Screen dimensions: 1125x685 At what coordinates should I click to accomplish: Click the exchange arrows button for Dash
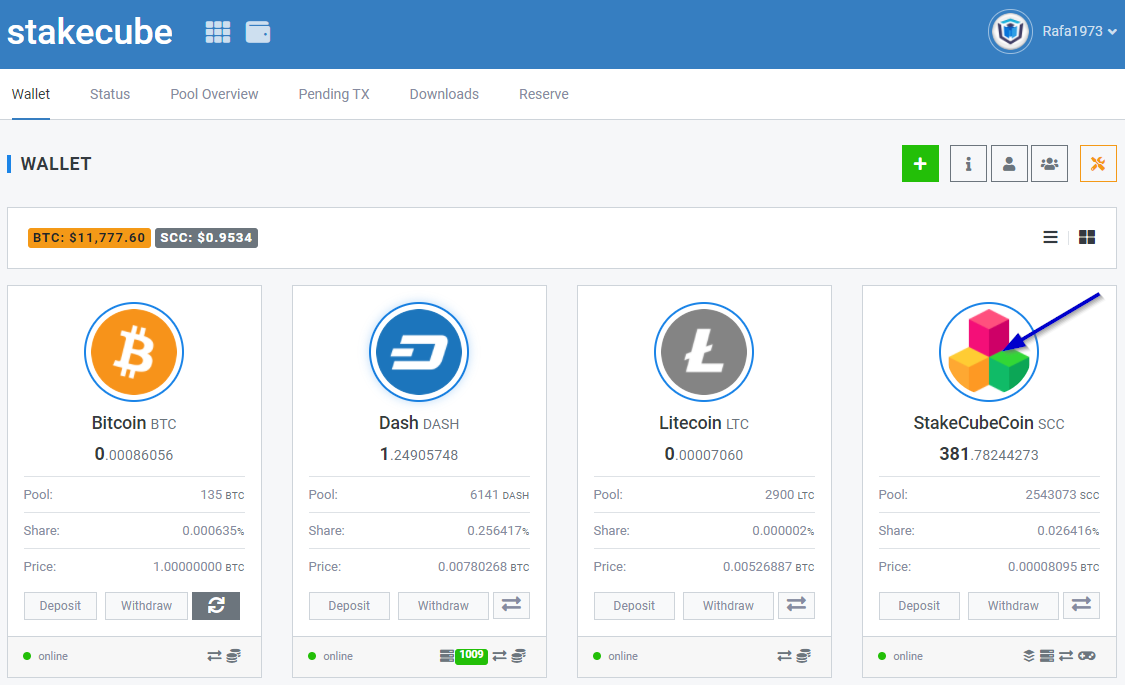tap(511, 605)
